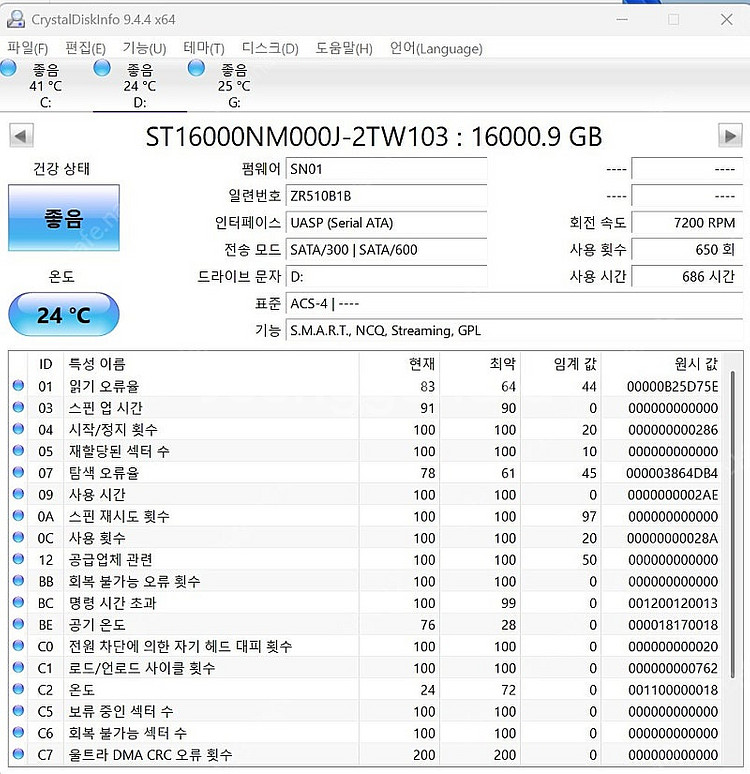The width and height of the screenshot is (750, 774).
Task: Click status icon of row BE 공기 온도
Action: click(x=18, y=624)
